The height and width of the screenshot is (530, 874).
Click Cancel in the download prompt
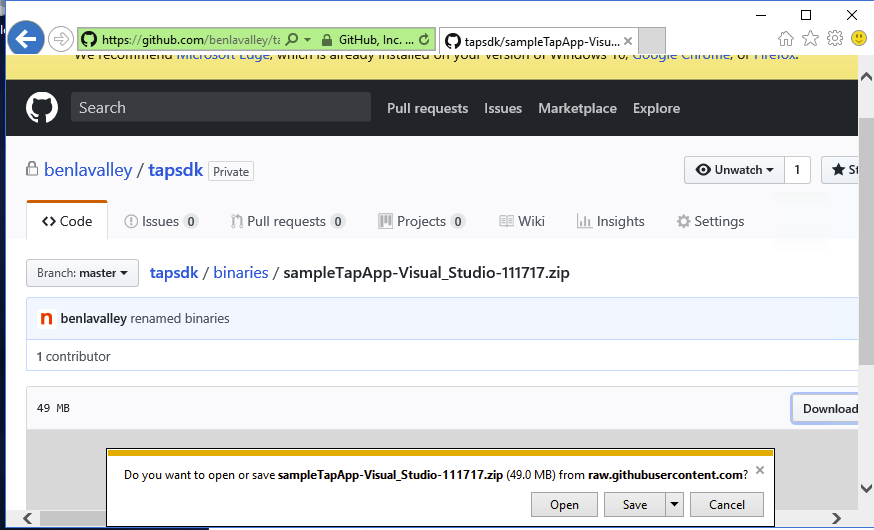tap(726, 504)
